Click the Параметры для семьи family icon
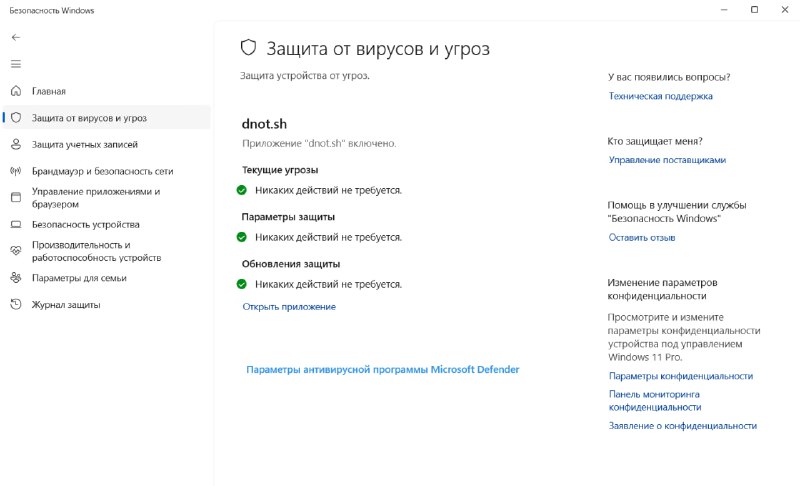The width and height of the screenshot is (800, 486). click(16, 278)
